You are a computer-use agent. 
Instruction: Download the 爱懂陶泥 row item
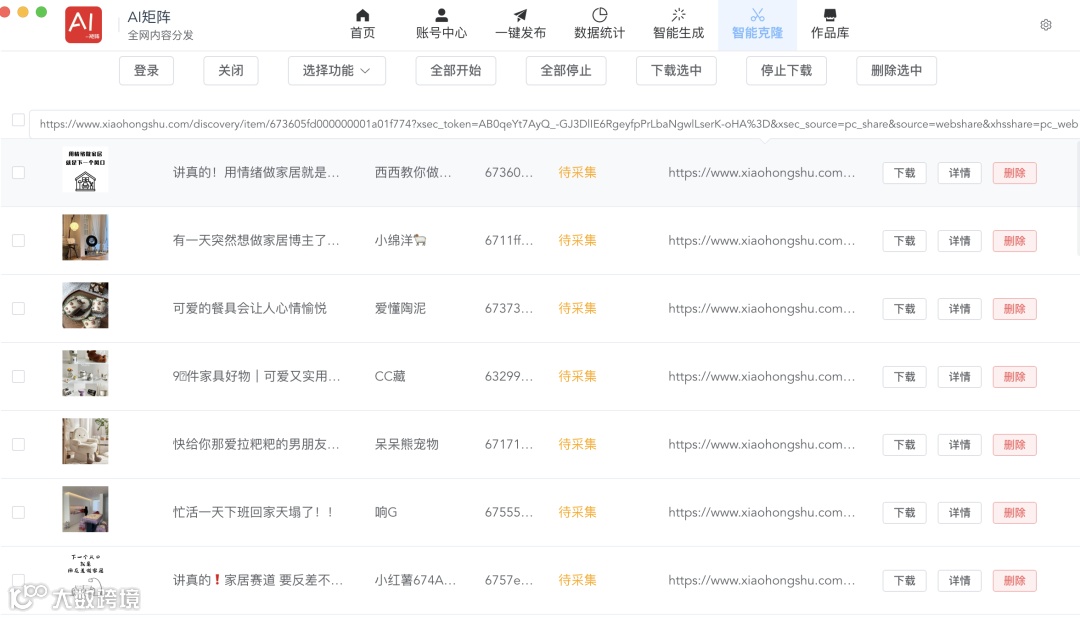(x=904, y=309)
